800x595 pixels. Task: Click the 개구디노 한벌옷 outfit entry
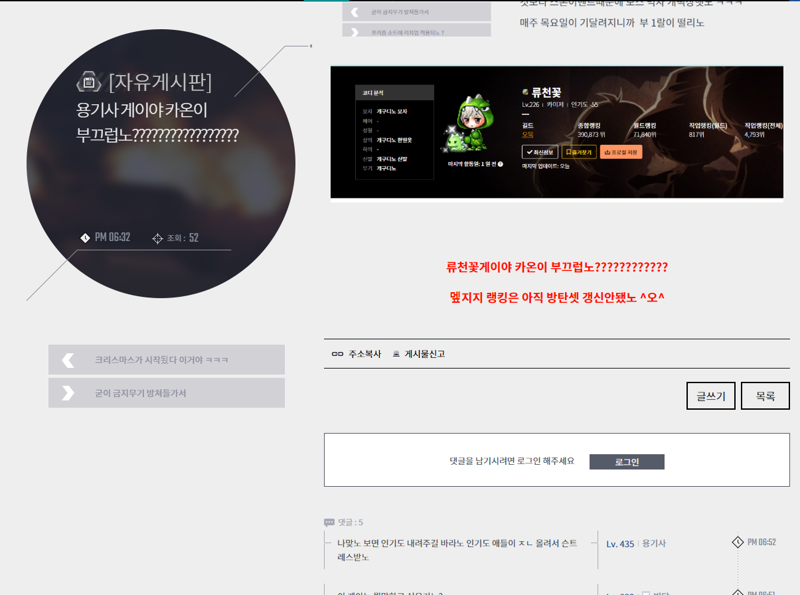(x=394, y=140)
